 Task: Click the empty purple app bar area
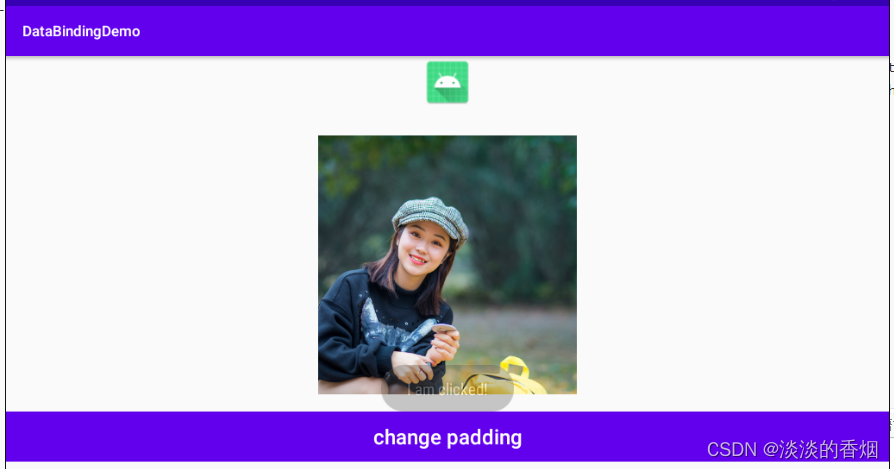513,31
